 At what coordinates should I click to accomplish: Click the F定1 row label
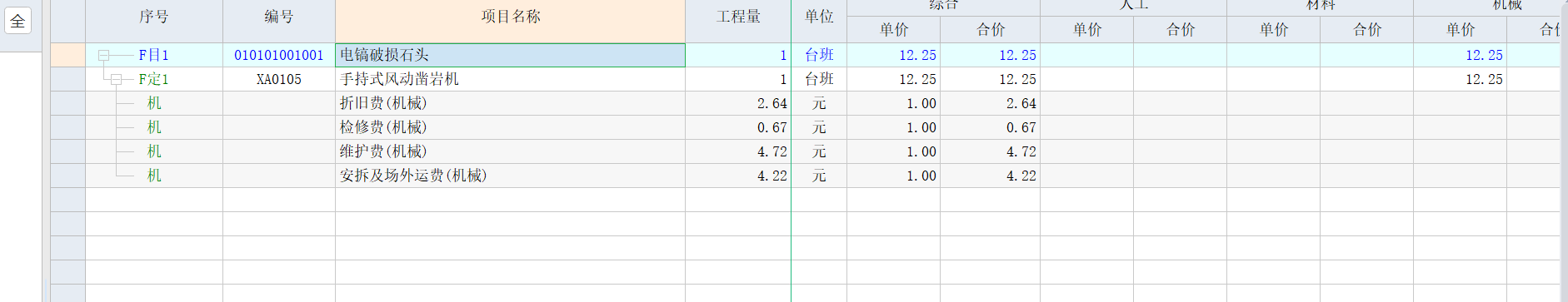point(153,79)
